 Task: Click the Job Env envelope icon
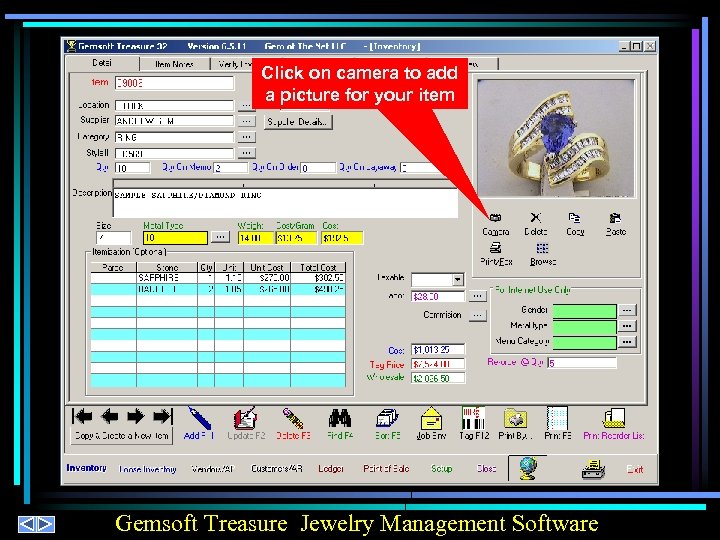431,418
